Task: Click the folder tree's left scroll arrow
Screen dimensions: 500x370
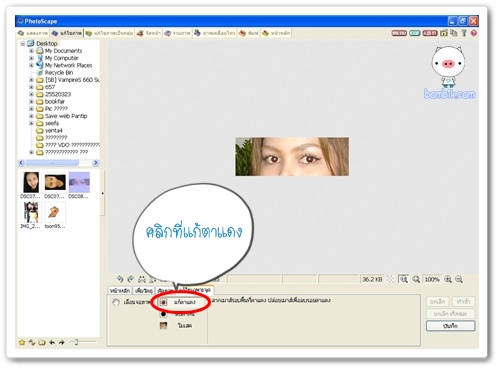Action: pos(21,163)
